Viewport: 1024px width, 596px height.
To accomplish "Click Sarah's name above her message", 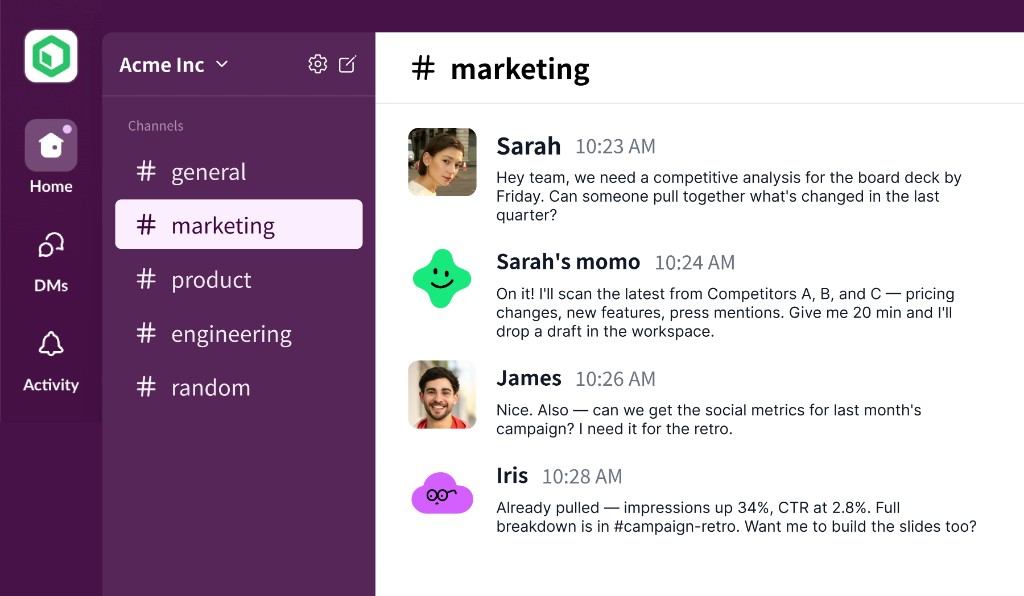I will tap(528, 145).
